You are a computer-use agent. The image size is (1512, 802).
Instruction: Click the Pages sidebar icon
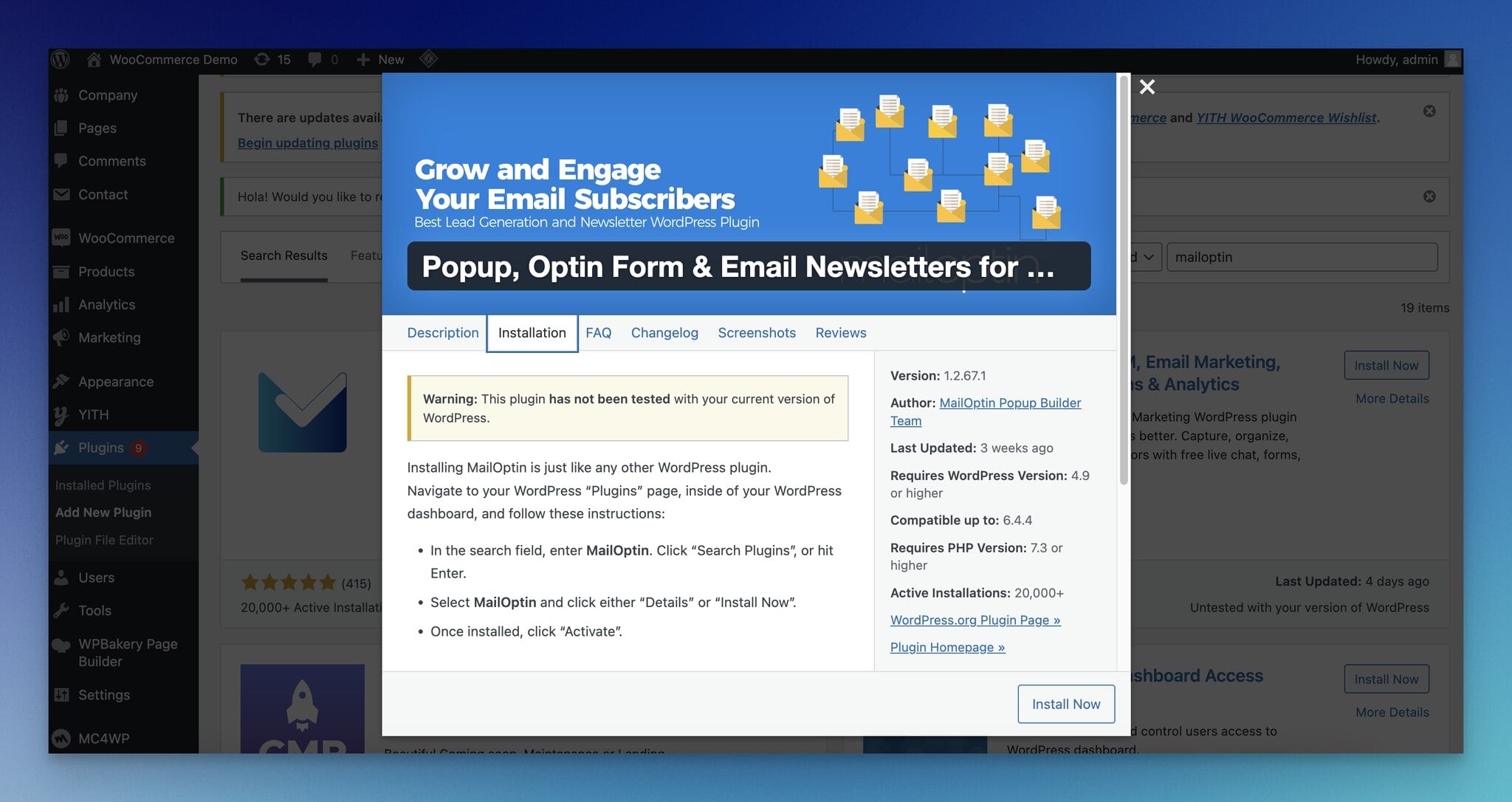click(x=61, y=128)
